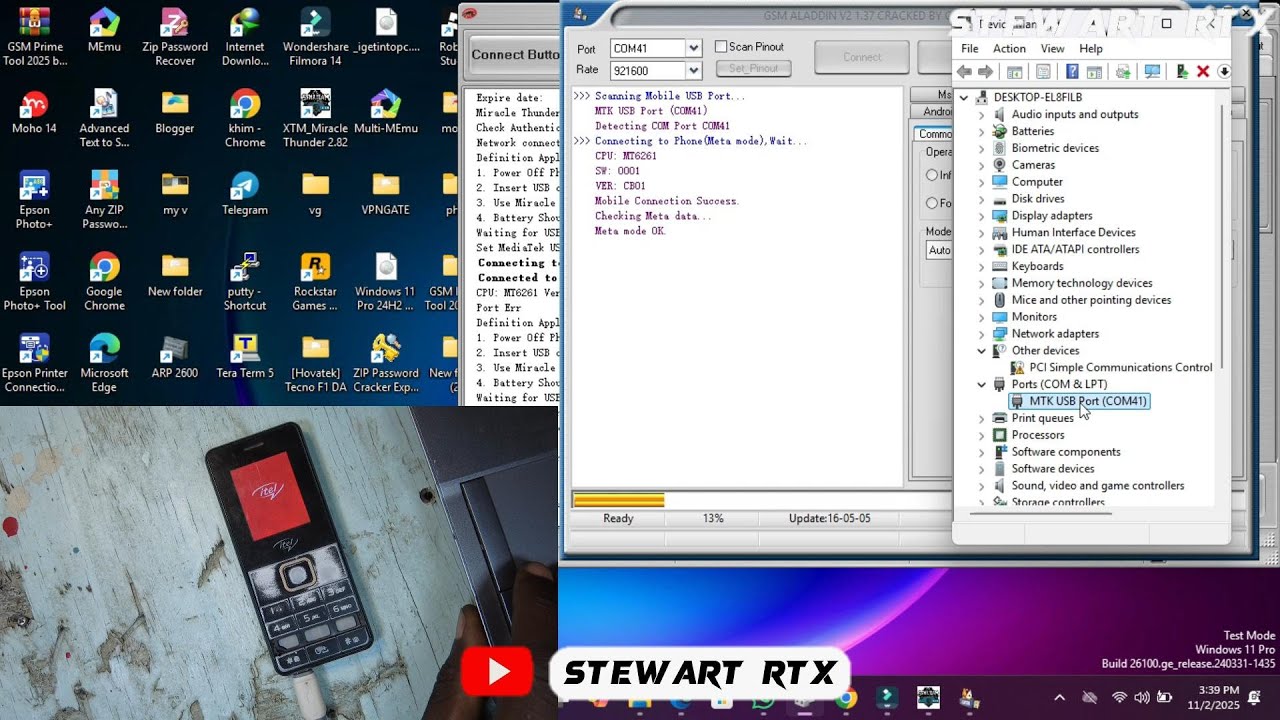Open the GSM Prime Tool desktop icon

click(x=35, y=37)
